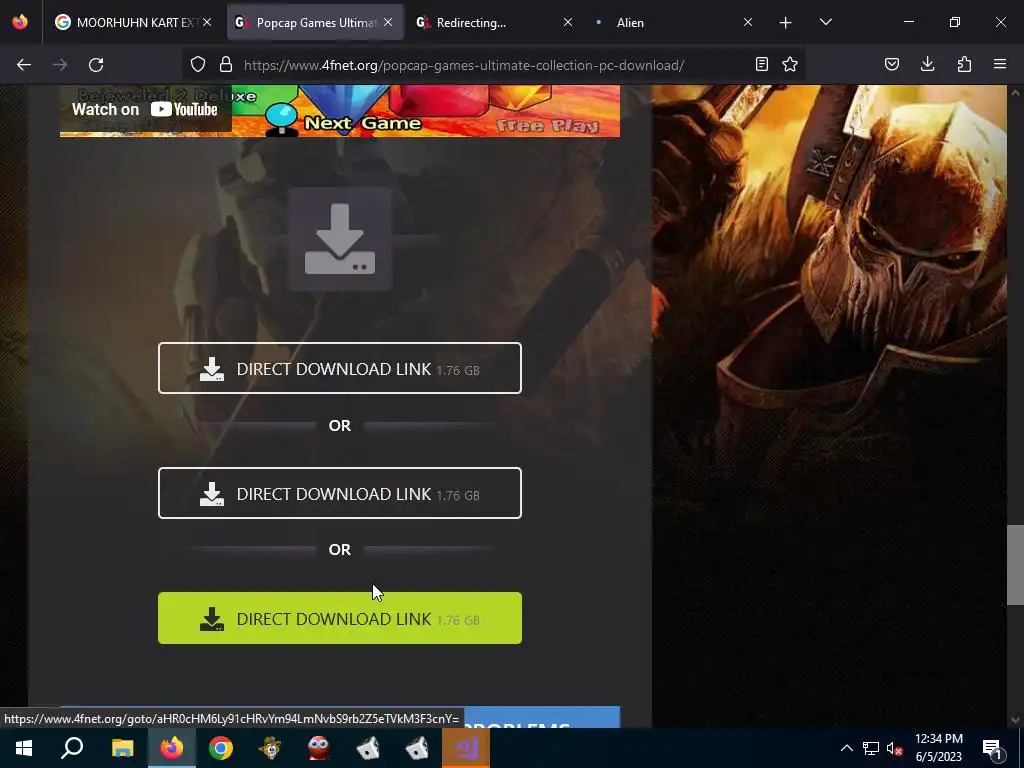This screenshot has height=768, width=1024.
Task: Open the taskbar clock and date
Action: (x=938, y=748)
